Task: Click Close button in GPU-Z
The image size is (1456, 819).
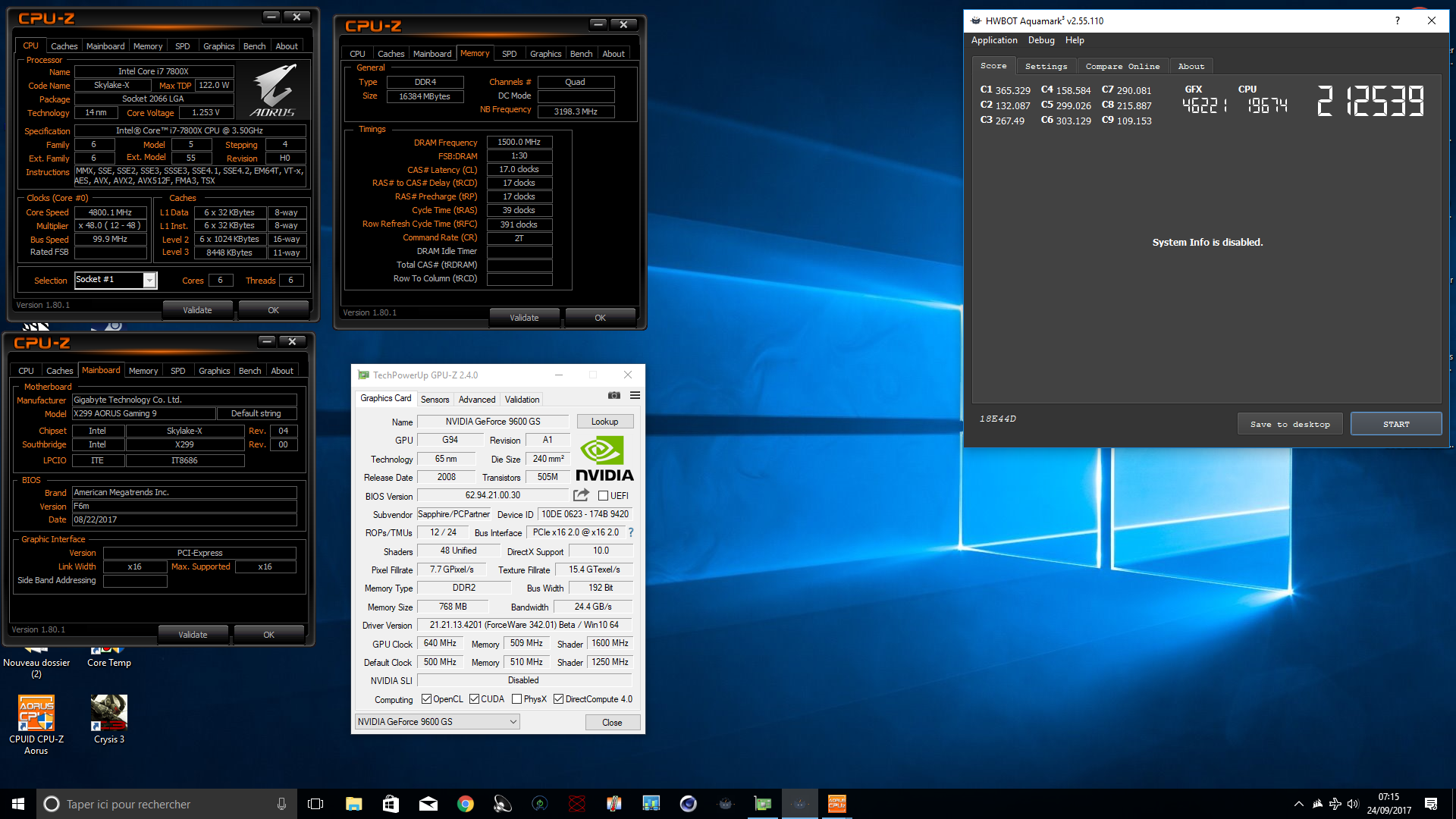Action: click(x=612, y=722)
